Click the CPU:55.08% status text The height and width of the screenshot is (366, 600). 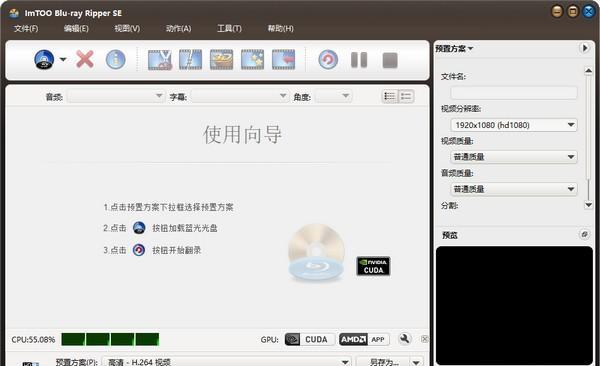[x=33, y=340]
